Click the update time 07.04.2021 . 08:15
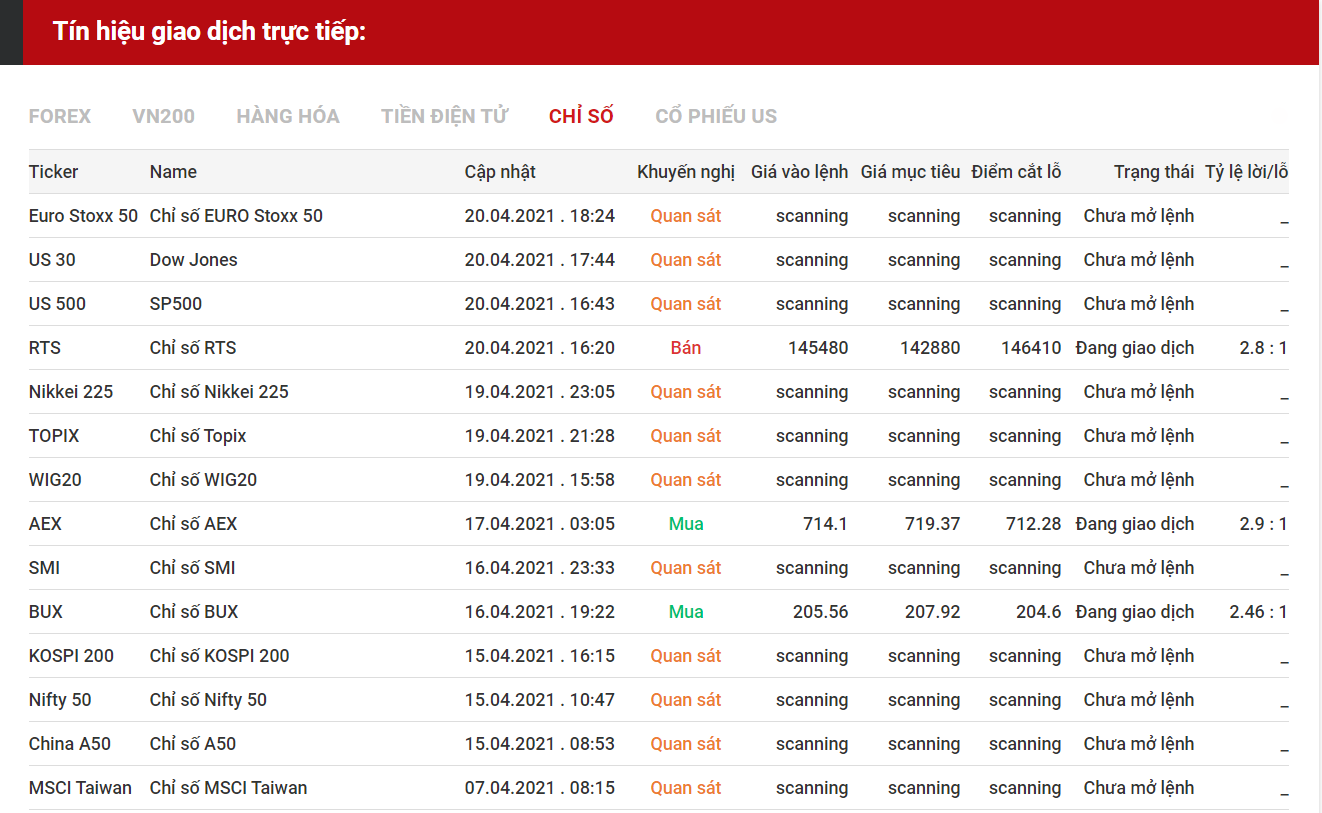Screen dimensions: 1322x813 coord(540,788)
